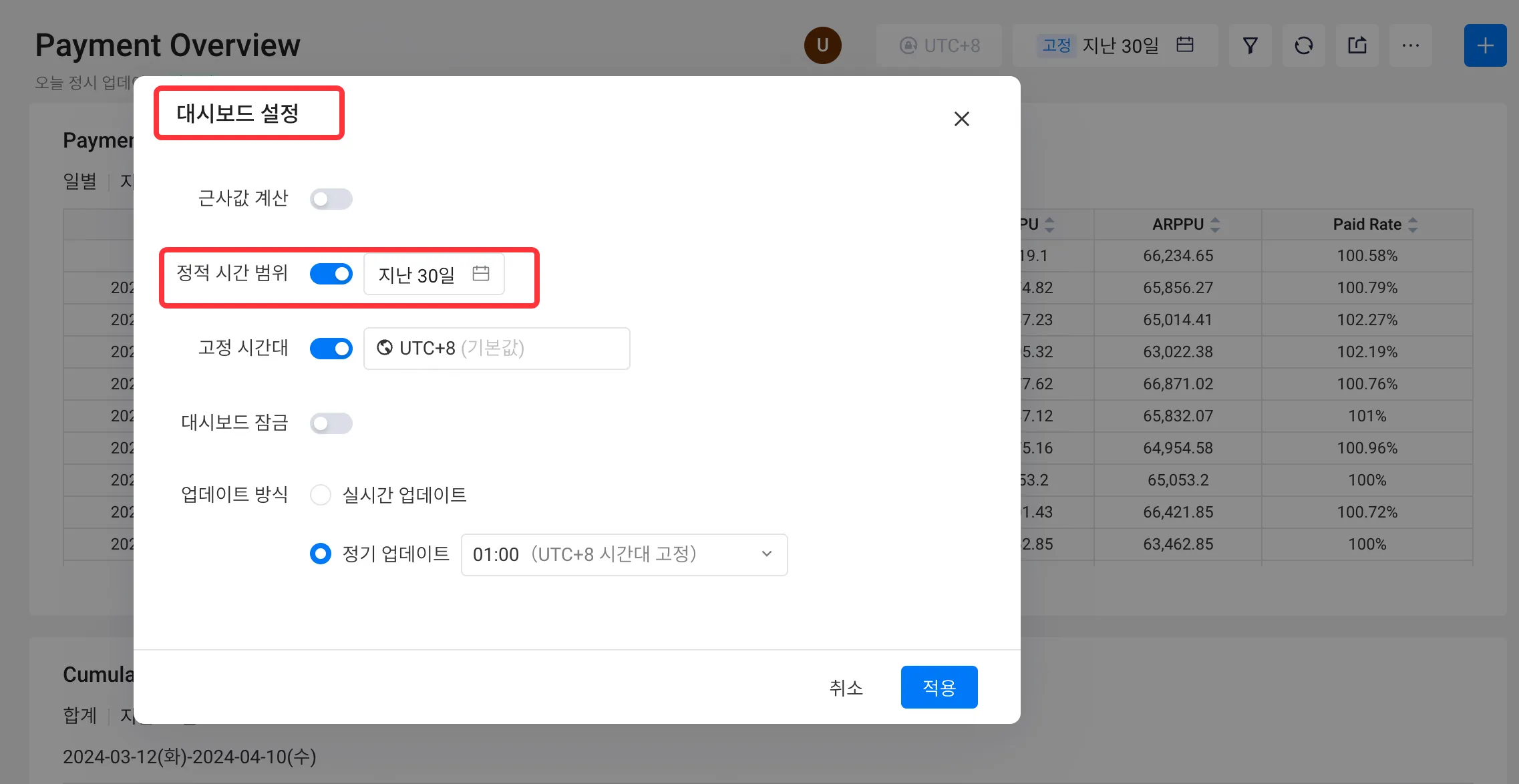The height and width of the screenshot is (784, 1519).
Task: Click the blue plus add button
Action: pyautogui.click(x=1485, y=45)
